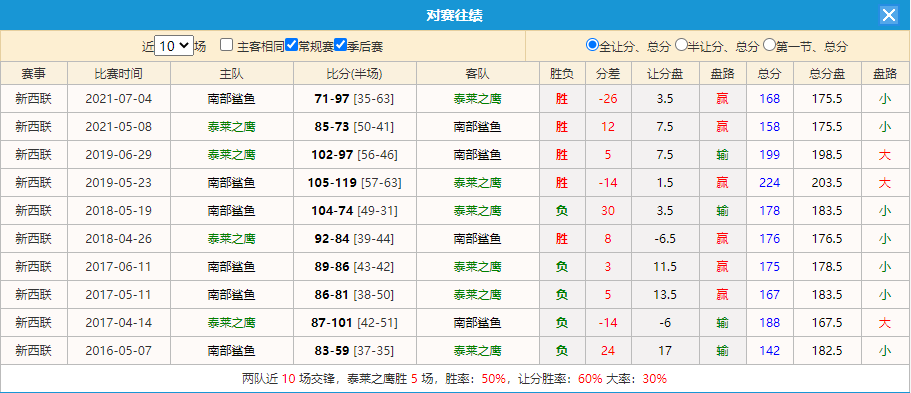The image size is (911, 393).
Task: Click the 分差 column header
Action: pos(608,73)
